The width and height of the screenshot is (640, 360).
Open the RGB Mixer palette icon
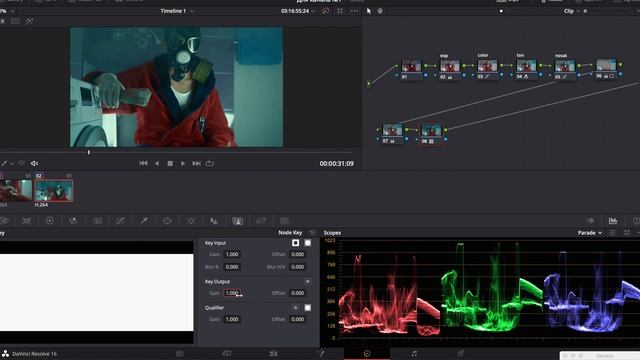[73, 221]
